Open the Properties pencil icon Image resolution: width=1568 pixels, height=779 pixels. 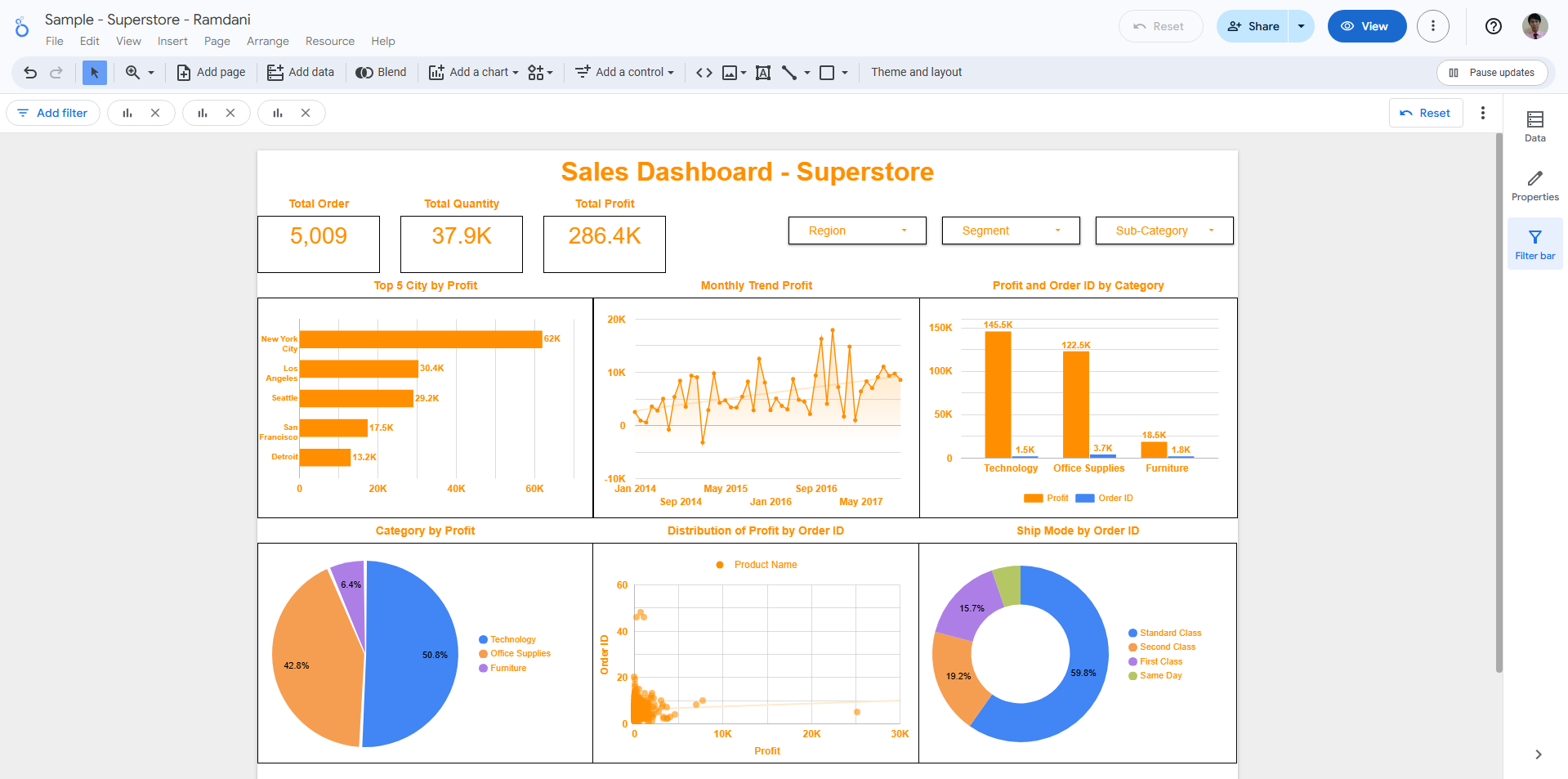(x=1534, y=185)
